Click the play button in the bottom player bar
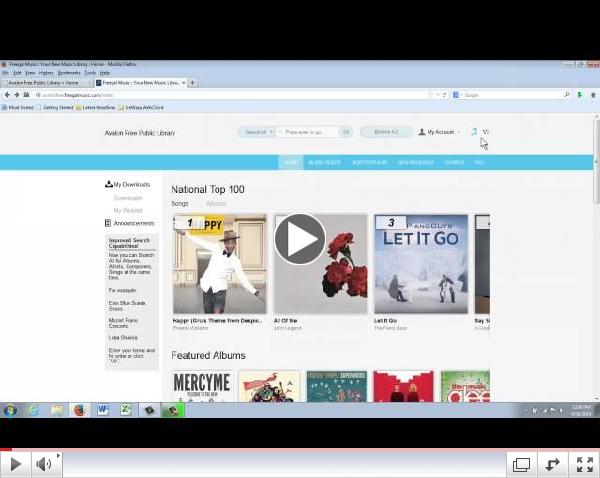The width and height of the screenshot is (600, 478). [x=15, y=464]
